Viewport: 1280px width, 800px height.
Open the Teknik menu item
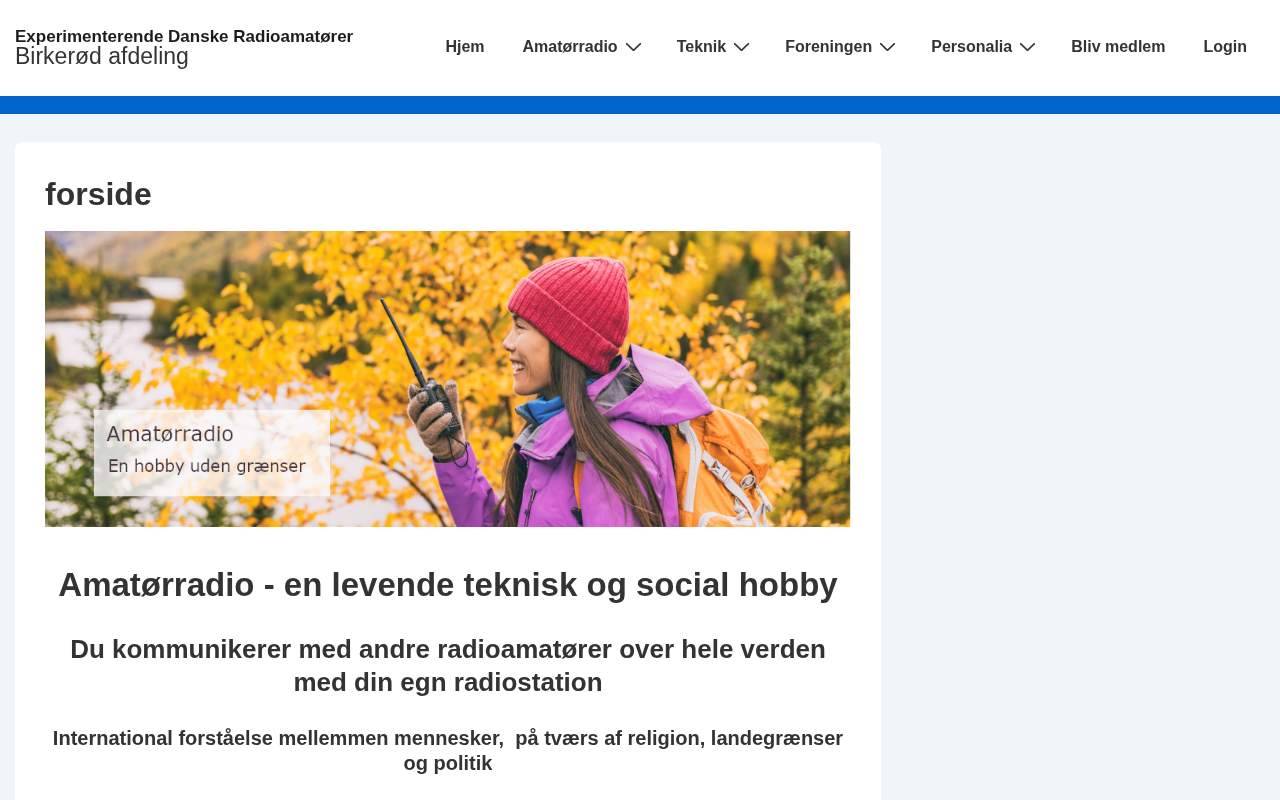(701, 47)
